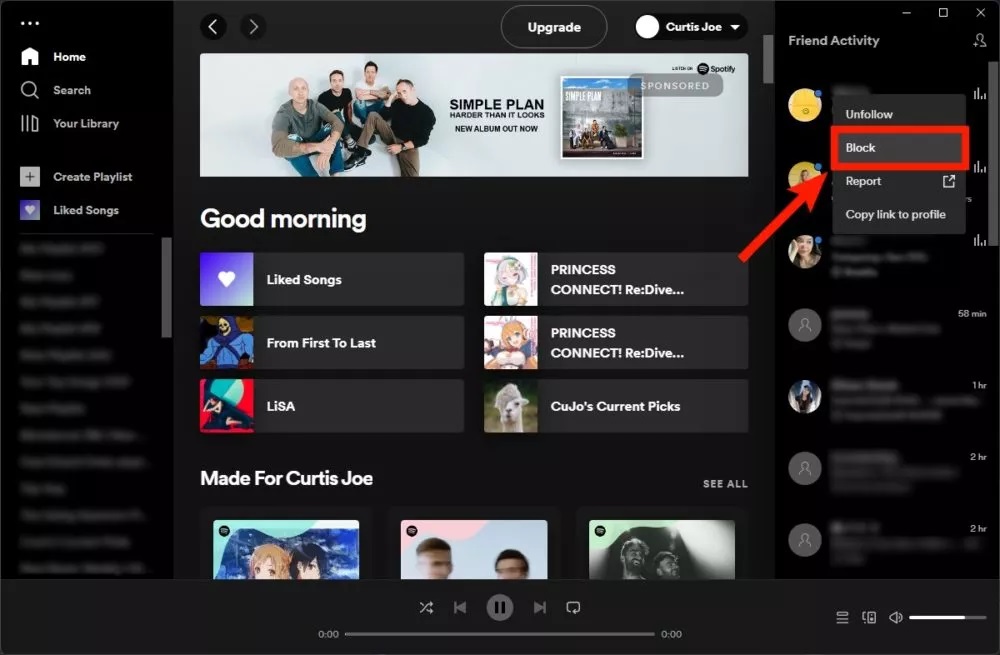Image resolution: width=1000 pixels, height=655 pixels.
Task: Click the back navigation arrow
Action: (213, 27)
